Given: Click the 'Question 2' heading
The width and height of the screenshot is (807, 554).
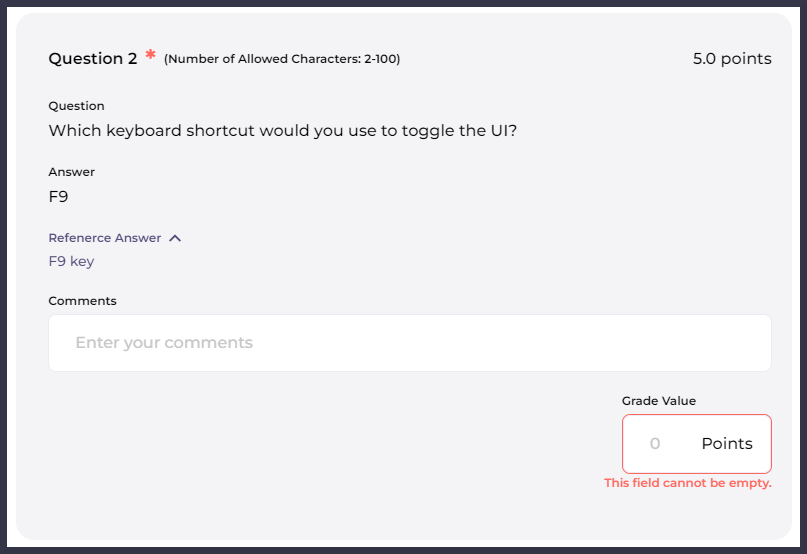Looking at the screenshot, I should click(92, 59).
